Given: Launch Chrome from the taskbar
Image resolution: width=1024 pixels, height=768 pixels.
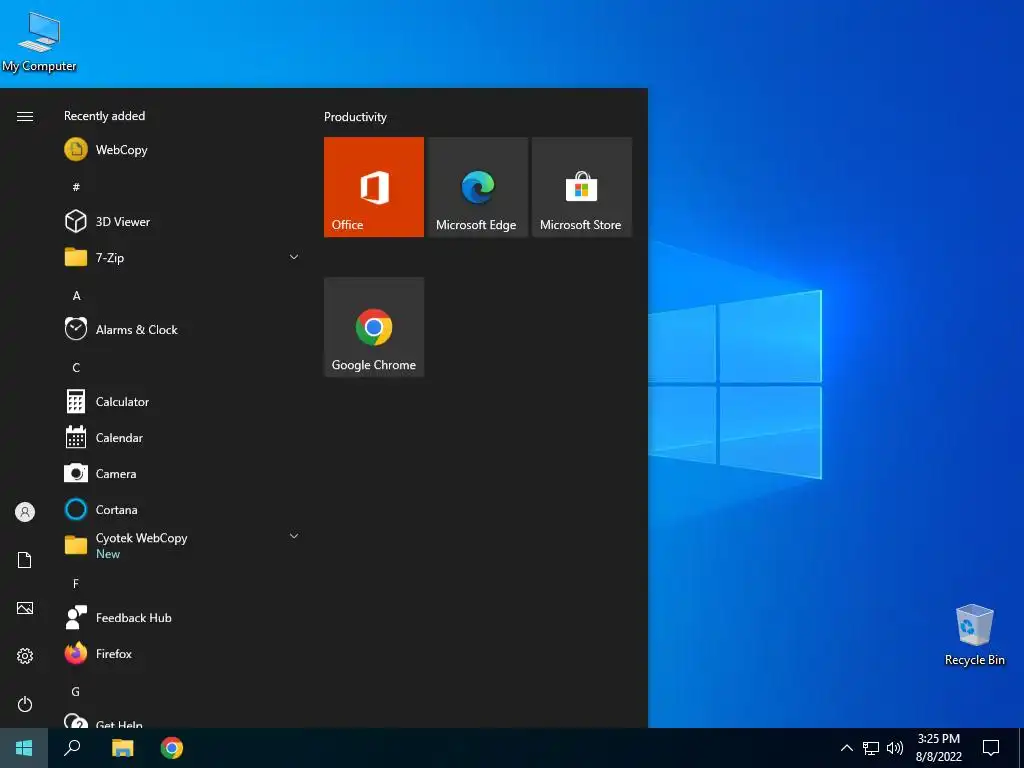Looking at the screenshot, I should [x=172, y=748].
